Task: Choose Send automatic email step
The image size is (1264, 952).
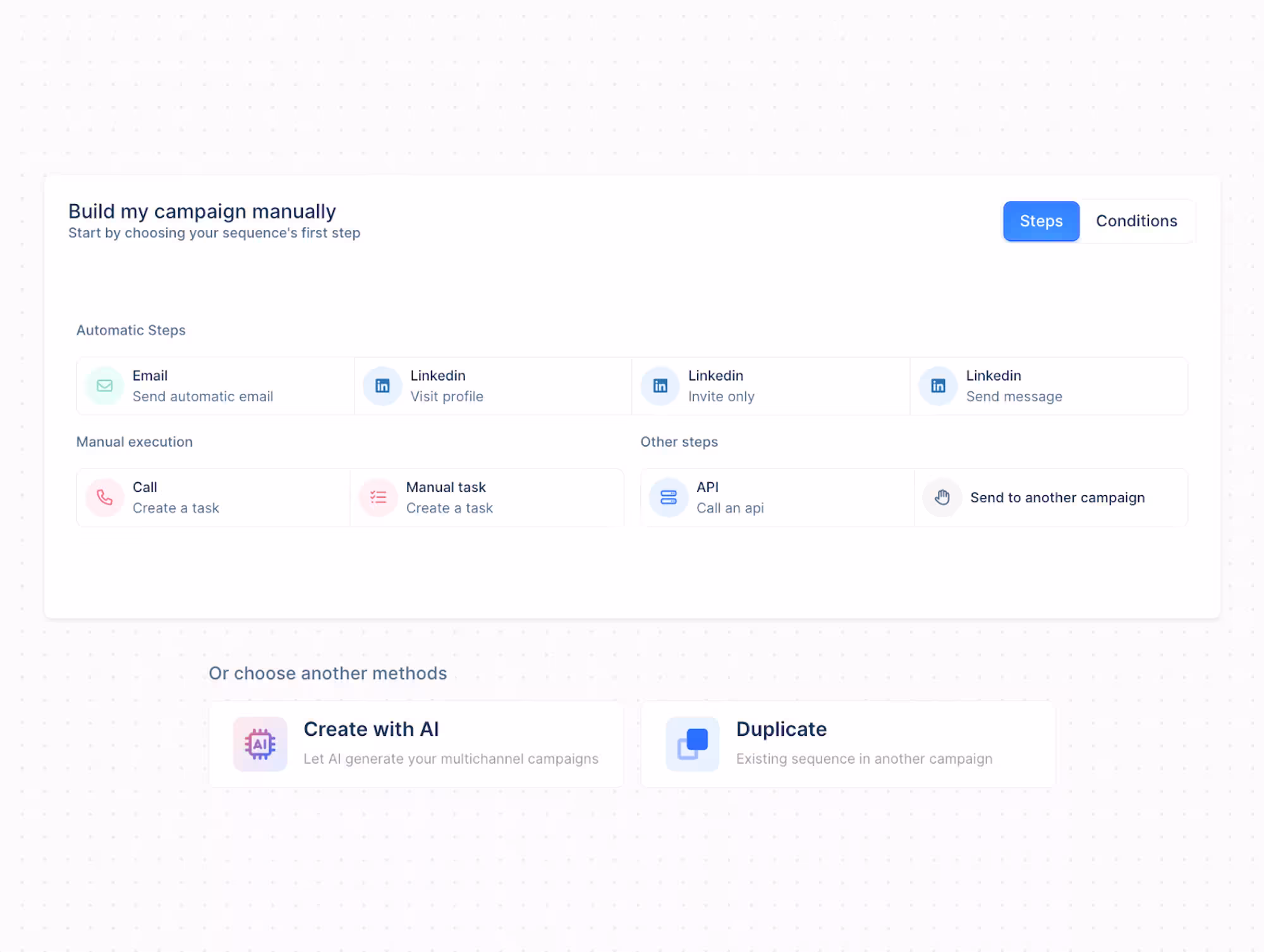Action: tap(215, 386)
